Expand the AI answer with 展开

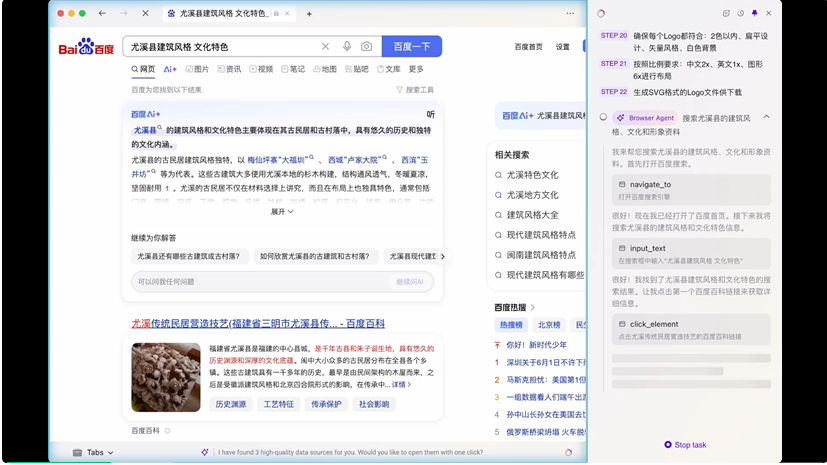coord(282,211)
